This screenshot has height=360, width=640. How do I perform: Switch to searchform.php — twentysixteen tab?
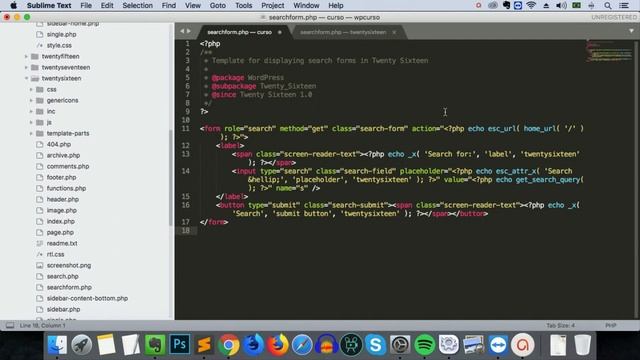coord(343,32)
